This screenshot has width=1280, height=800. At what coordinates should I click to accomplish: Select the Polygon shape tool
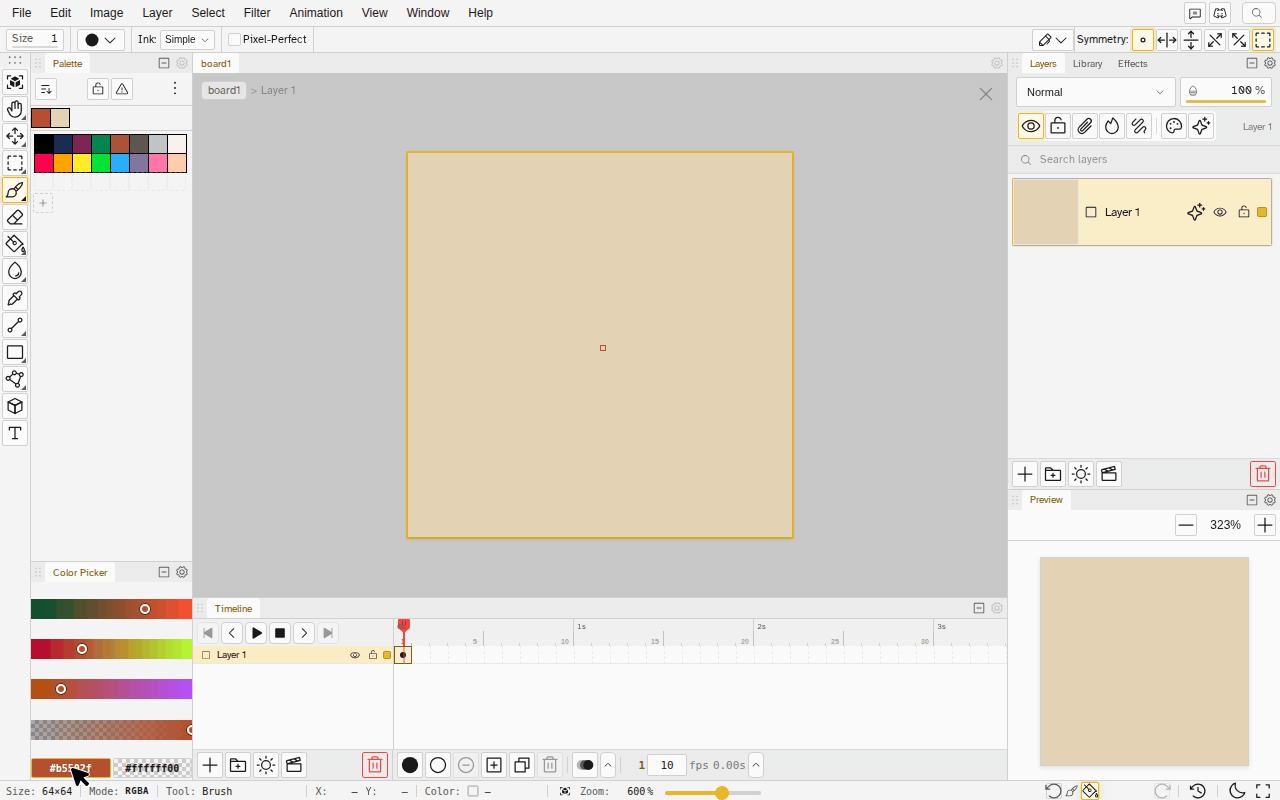coord(15,379)
